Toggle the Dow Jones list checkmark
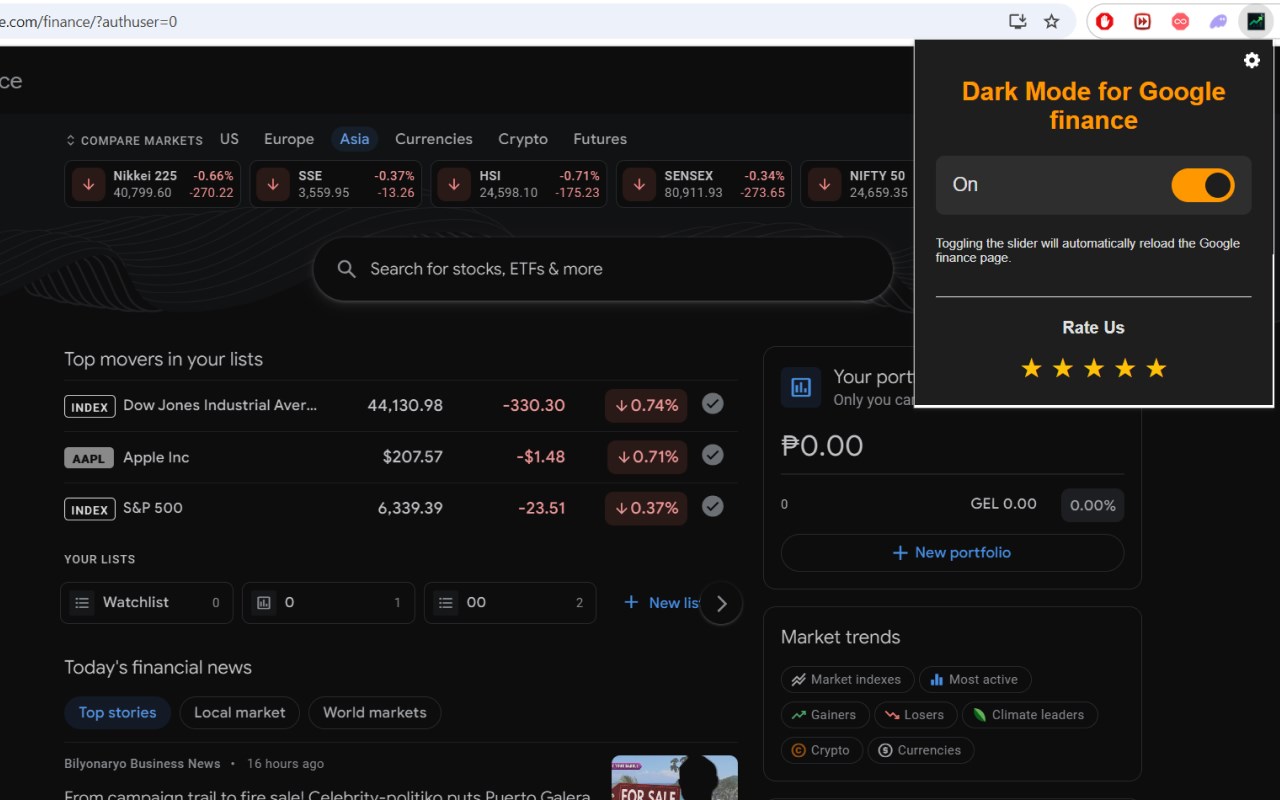Screen dimensions: 1280x800 [712, 403]
